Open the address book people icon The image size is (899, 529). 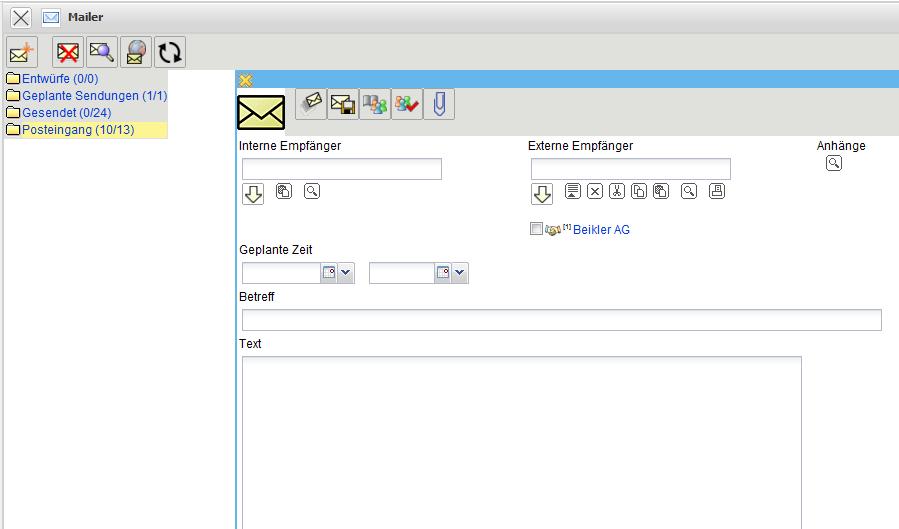[375, 104]
